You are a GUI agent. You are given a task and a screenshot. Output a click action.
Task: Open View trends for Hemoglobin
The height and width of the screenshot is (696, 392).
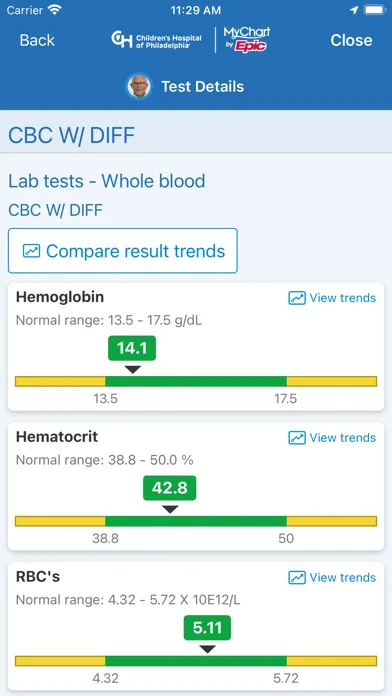[x=333, y=298]
